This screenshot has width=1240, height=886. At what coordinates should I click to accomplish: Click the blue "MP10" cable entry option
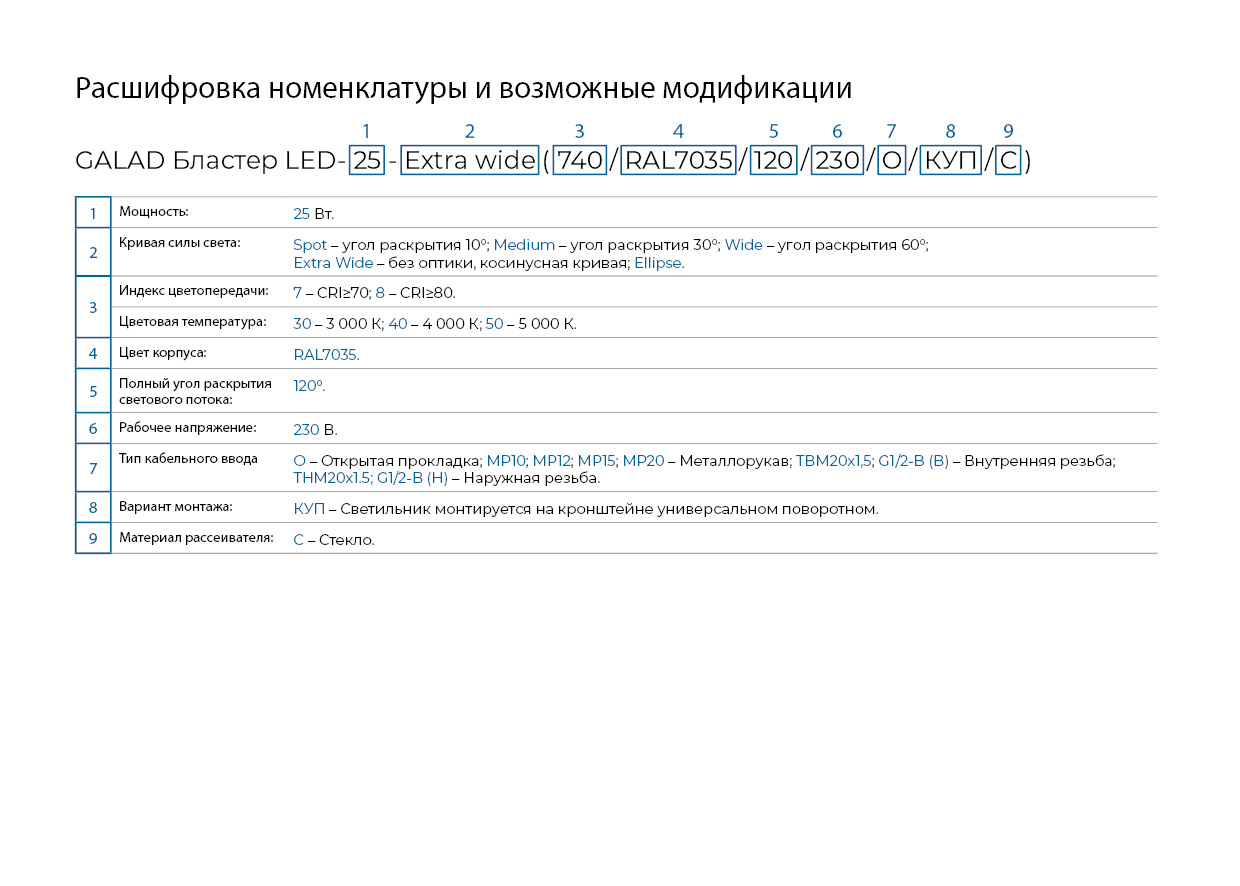(x=506, y=461)
